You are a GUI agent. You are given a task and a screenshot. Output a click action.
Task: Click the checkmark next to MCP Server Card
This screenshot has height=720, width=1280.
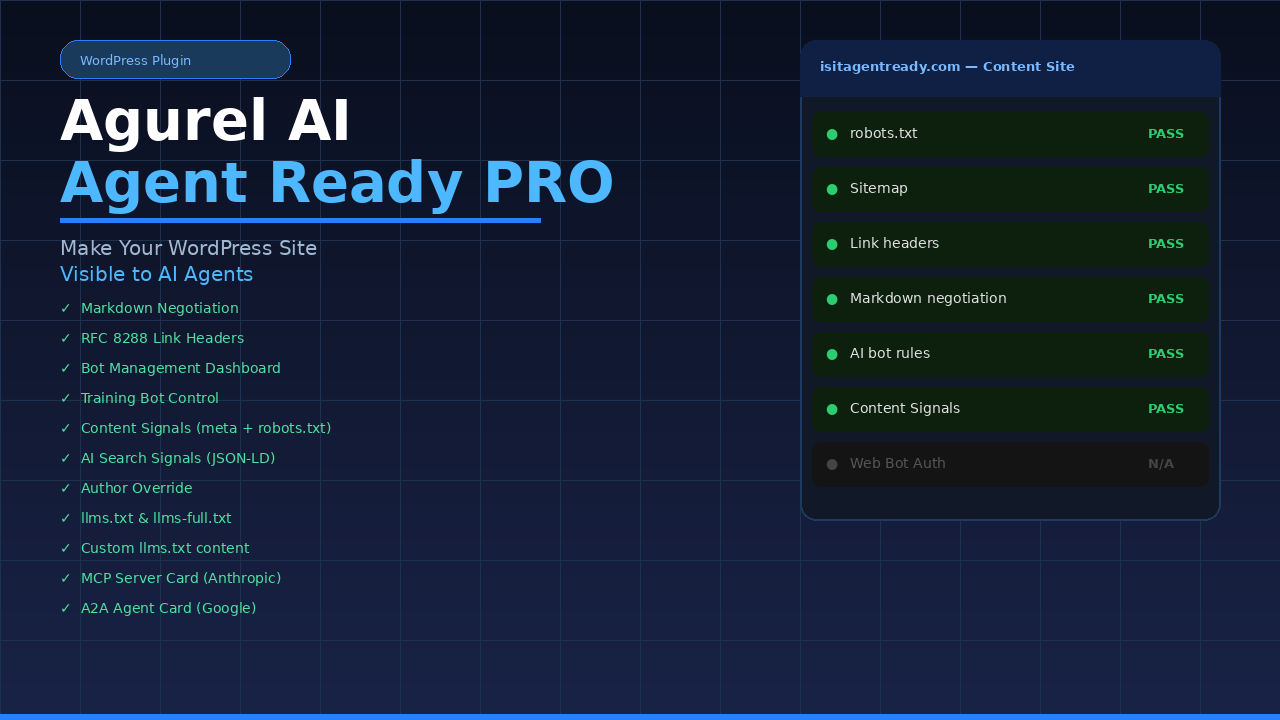[x=66, y=578]
